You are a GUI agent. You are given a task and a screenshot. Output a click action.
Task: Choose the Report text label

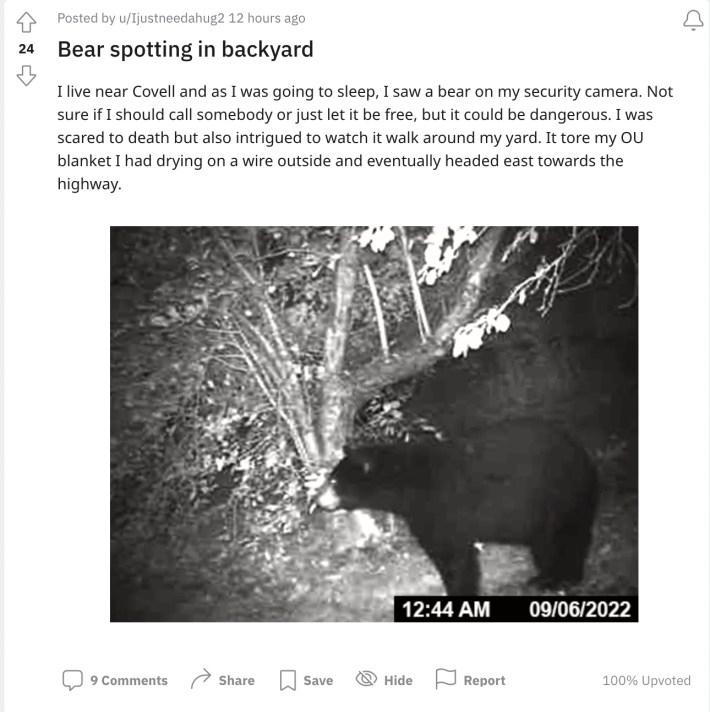tap(484, 680)
